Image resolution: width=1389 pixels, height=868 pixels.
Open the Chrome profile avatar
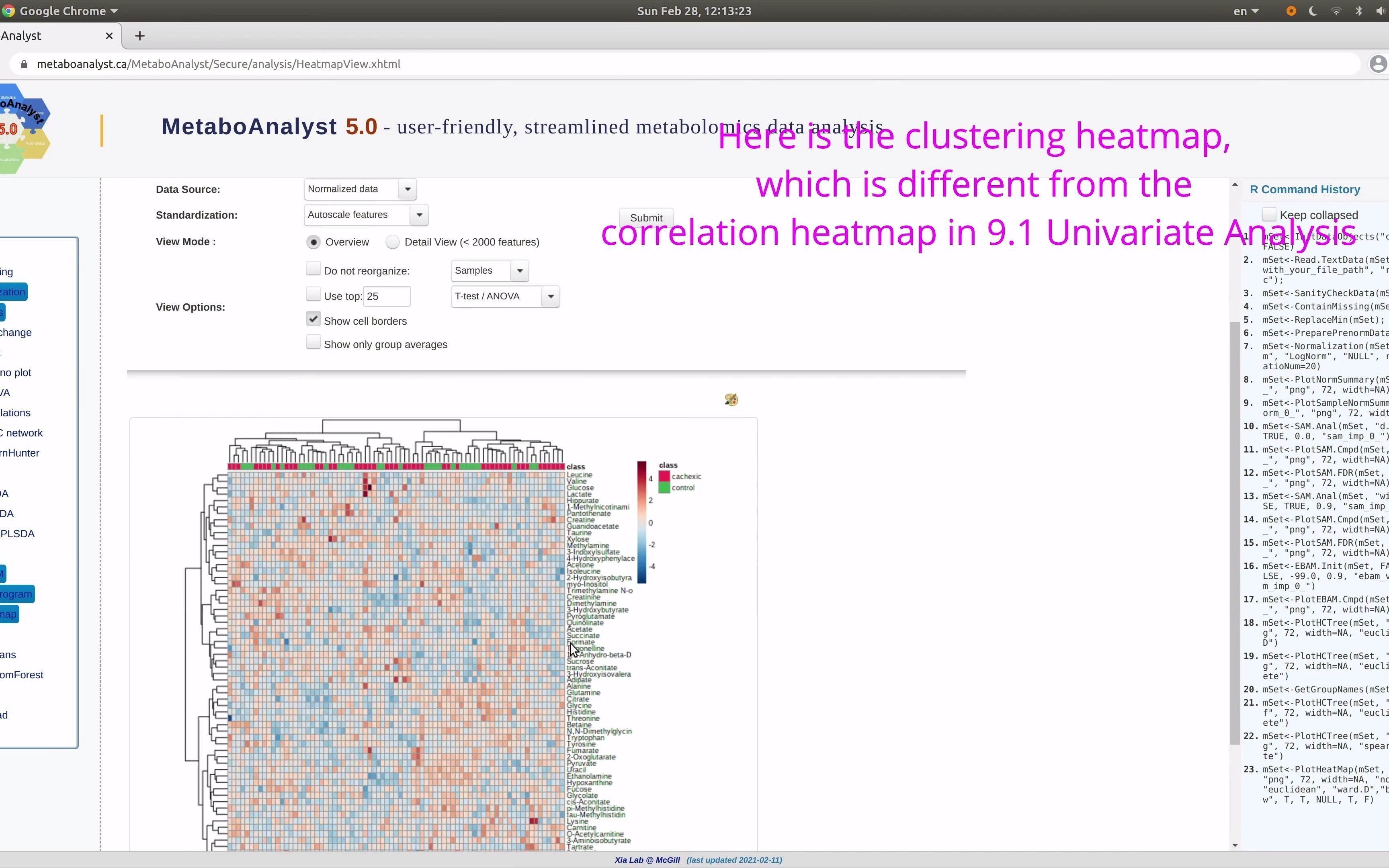pyautogui.click(x=1379, y=64)
